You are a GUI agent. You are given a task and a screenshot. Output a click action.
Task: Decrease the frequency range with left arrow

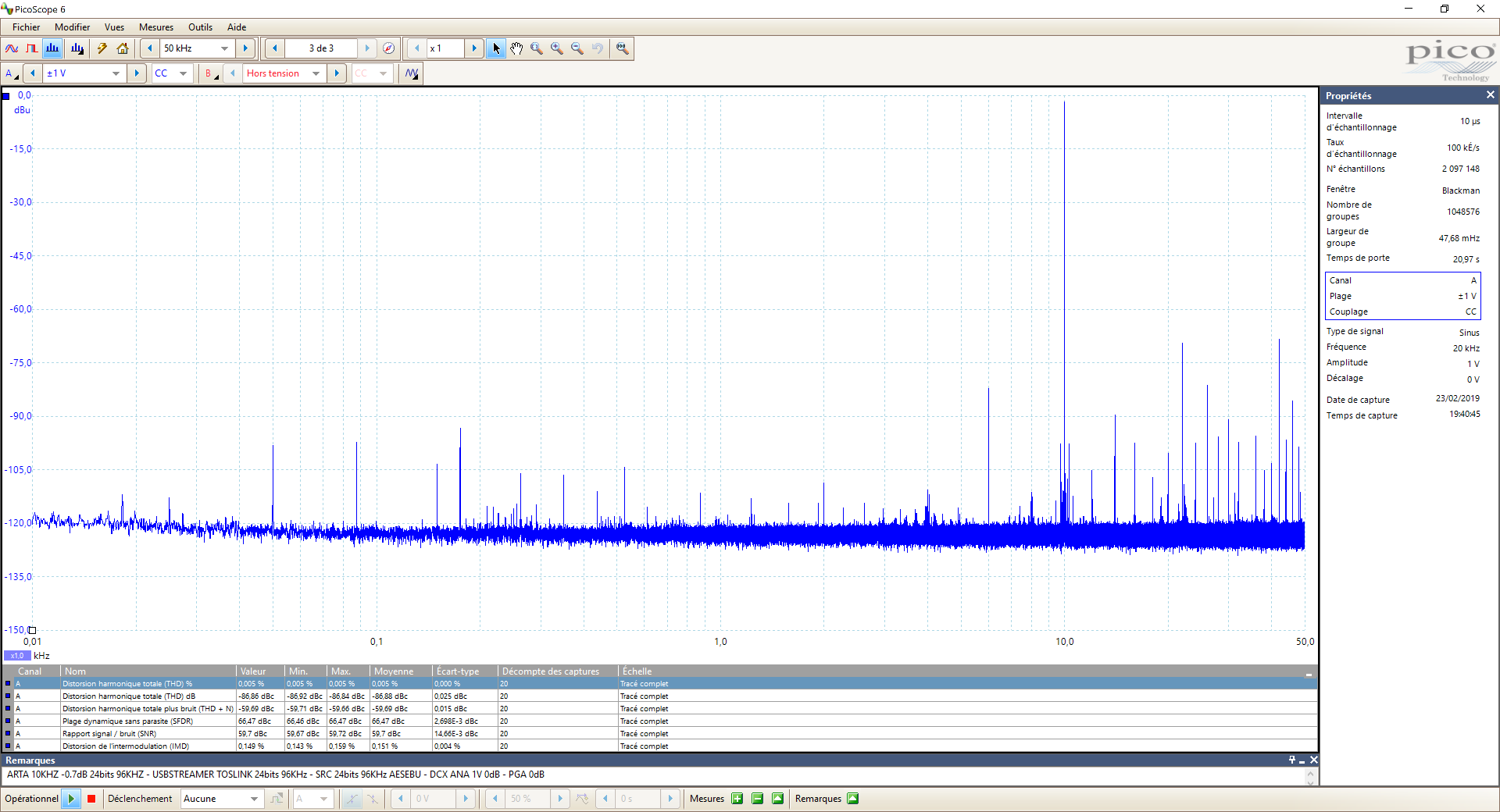coord(150,48)
